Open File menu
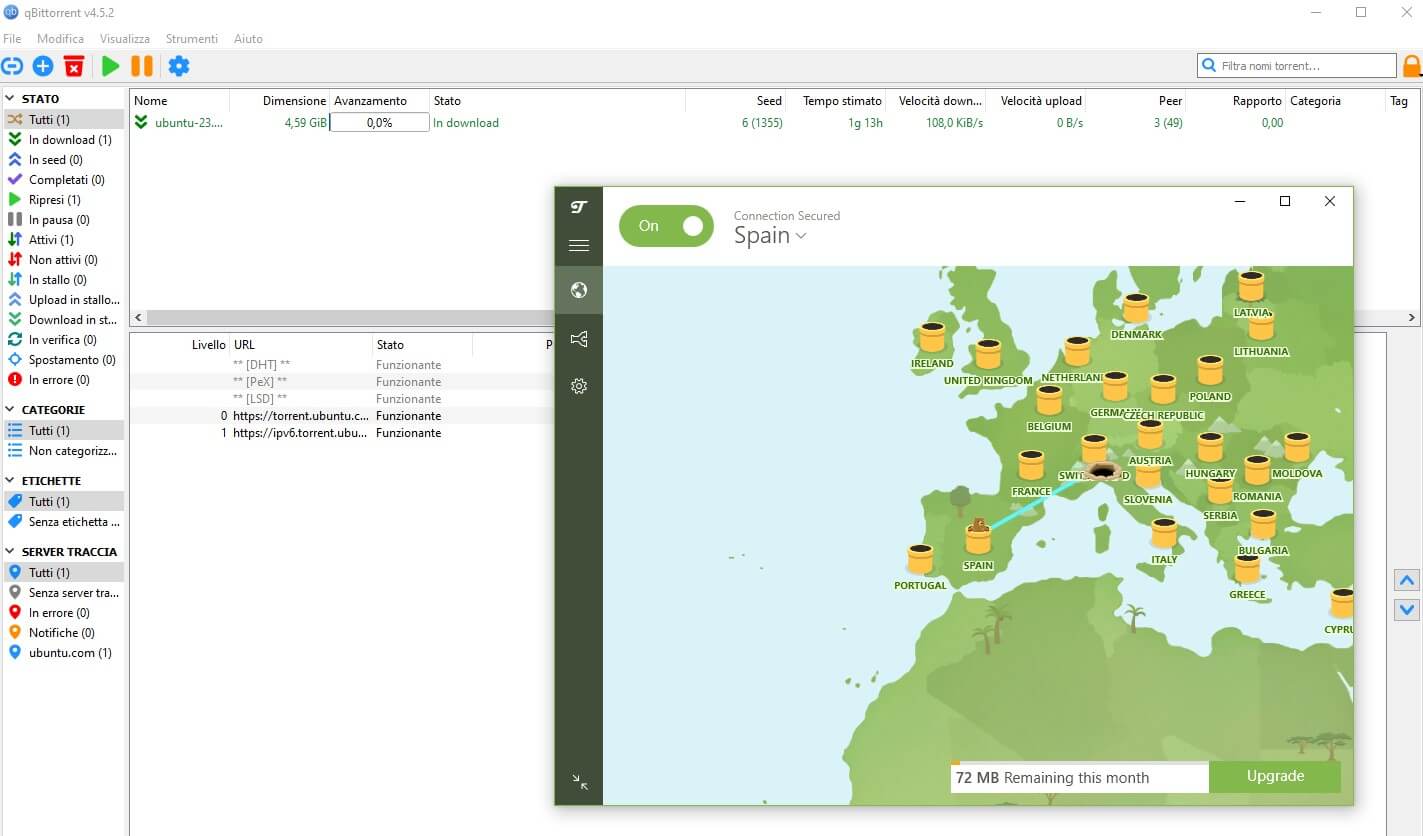The width and height of the screenshot is (1423, 836). point(12,39)
